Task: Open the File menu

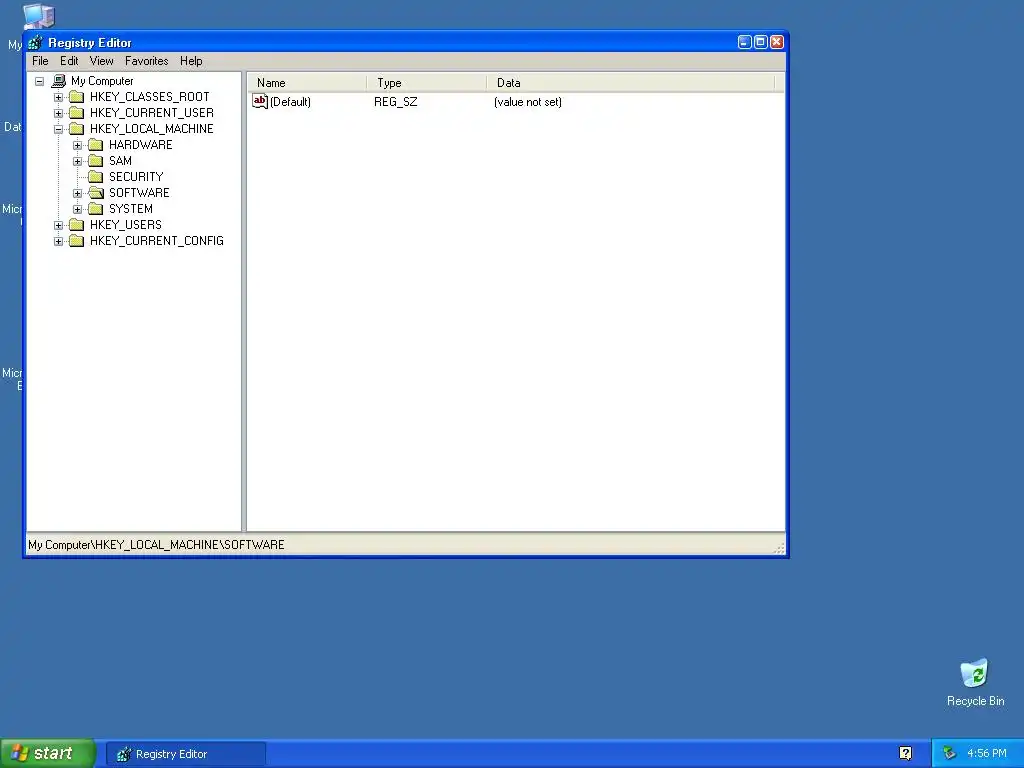Action: point(40,61)
